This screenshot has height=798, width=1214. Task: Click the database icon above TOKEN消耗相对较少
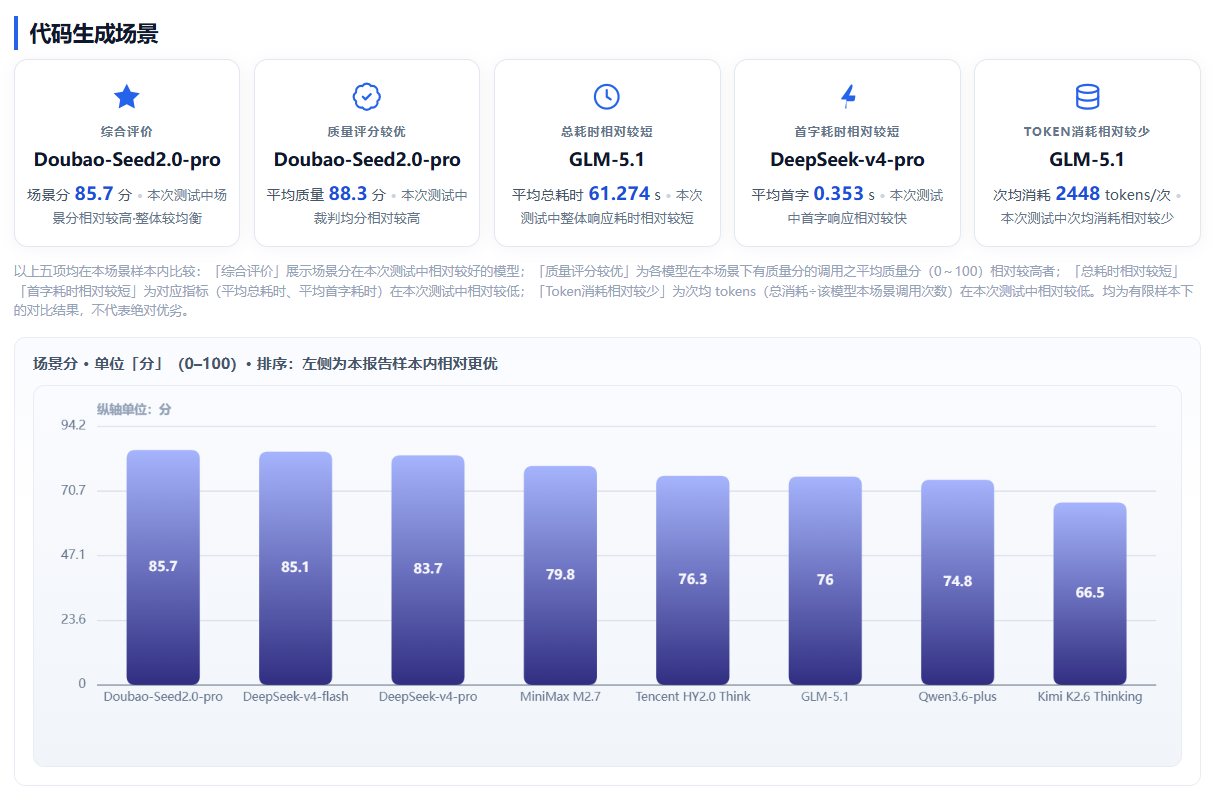coord(1087,96)
